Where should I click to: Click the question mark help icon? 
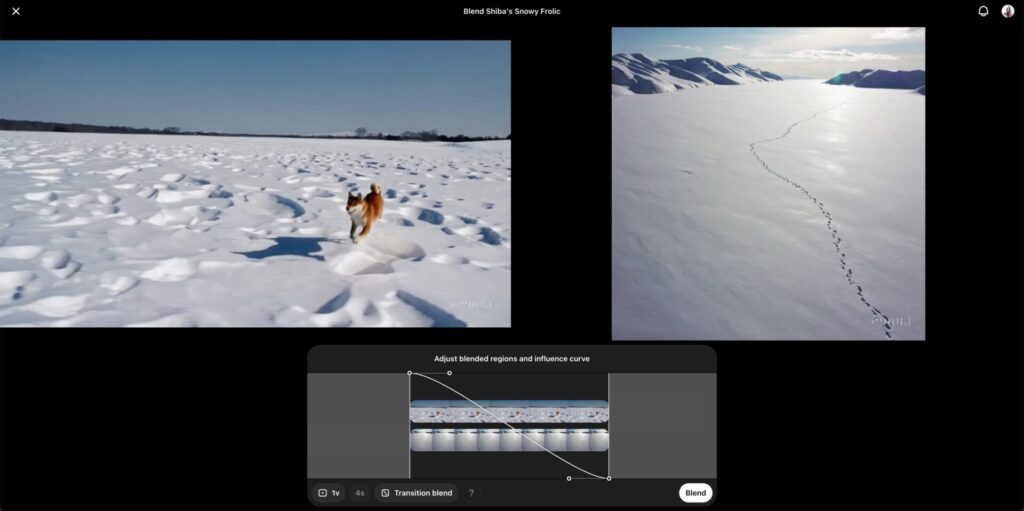point(471,493)
